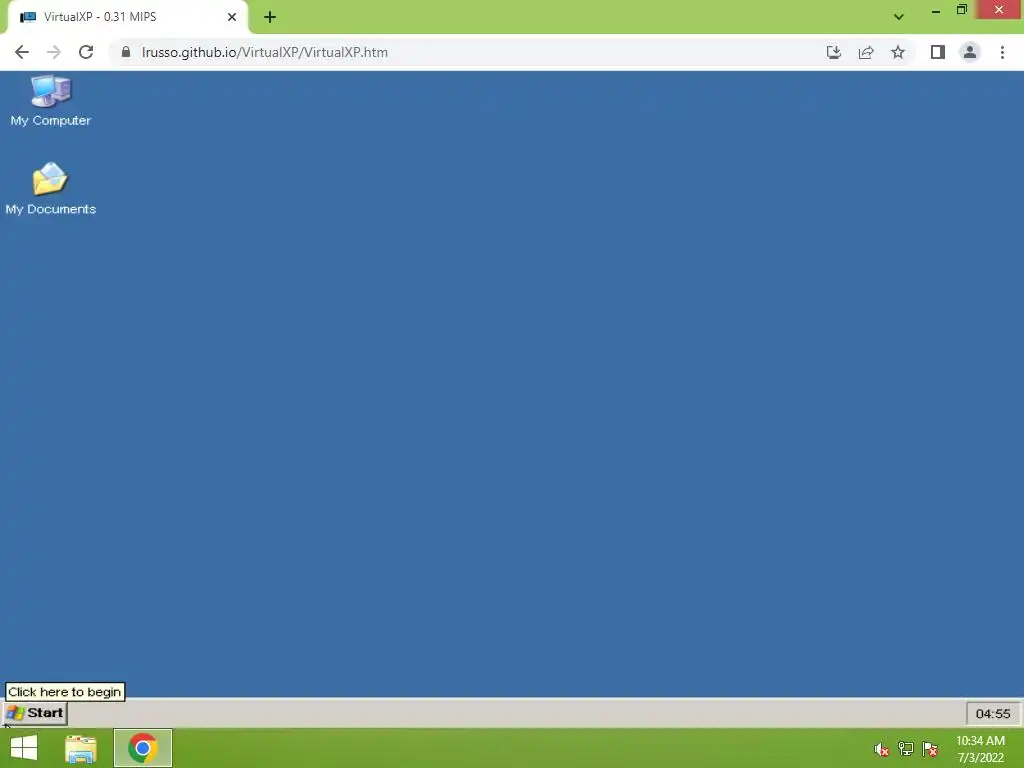Click the Chrome icon on the host taskbar
The width and height of the screenshot is (1024, 768).
[143, 748]
